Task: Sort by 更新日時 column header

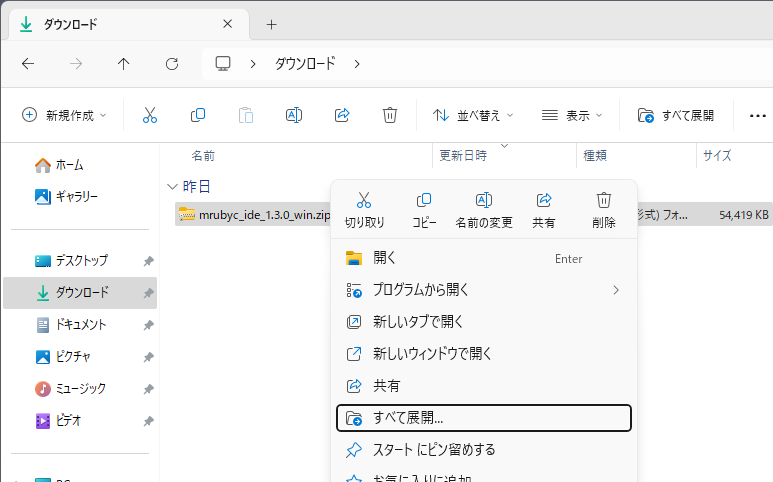Action: (463, 156)
